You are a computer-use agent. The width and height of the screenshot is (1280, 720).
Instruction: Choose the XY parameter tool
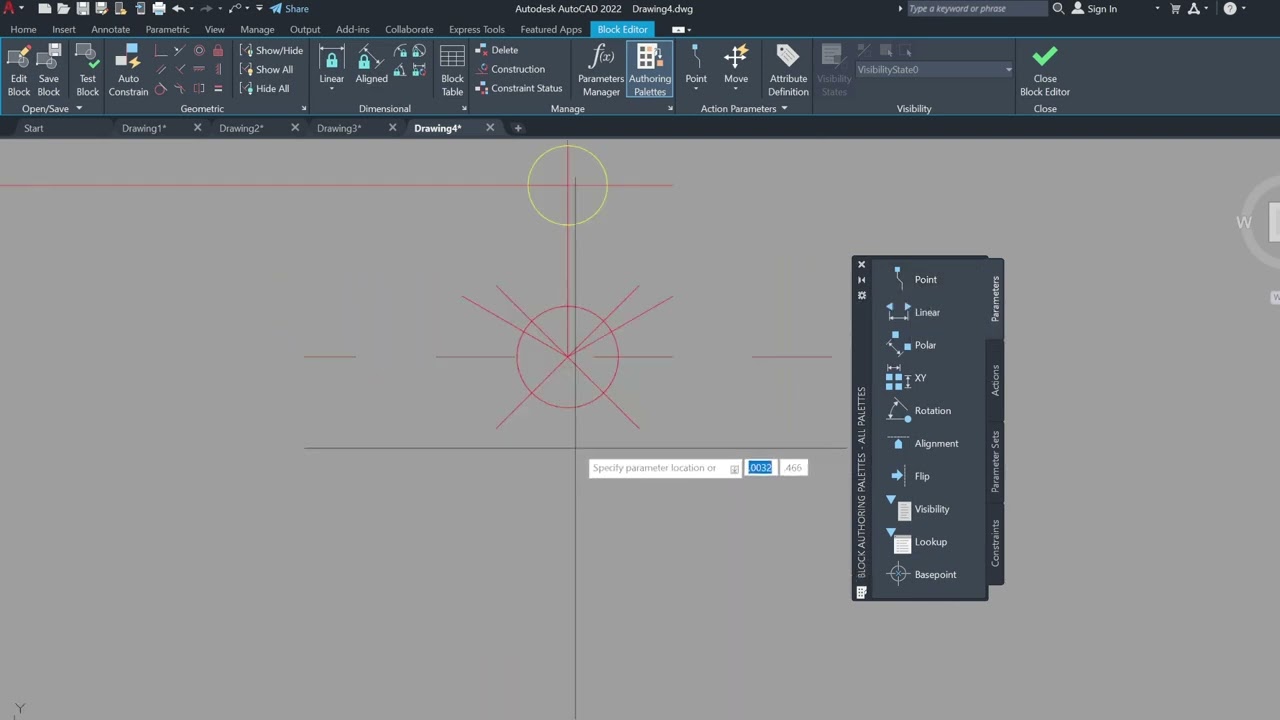906,378
